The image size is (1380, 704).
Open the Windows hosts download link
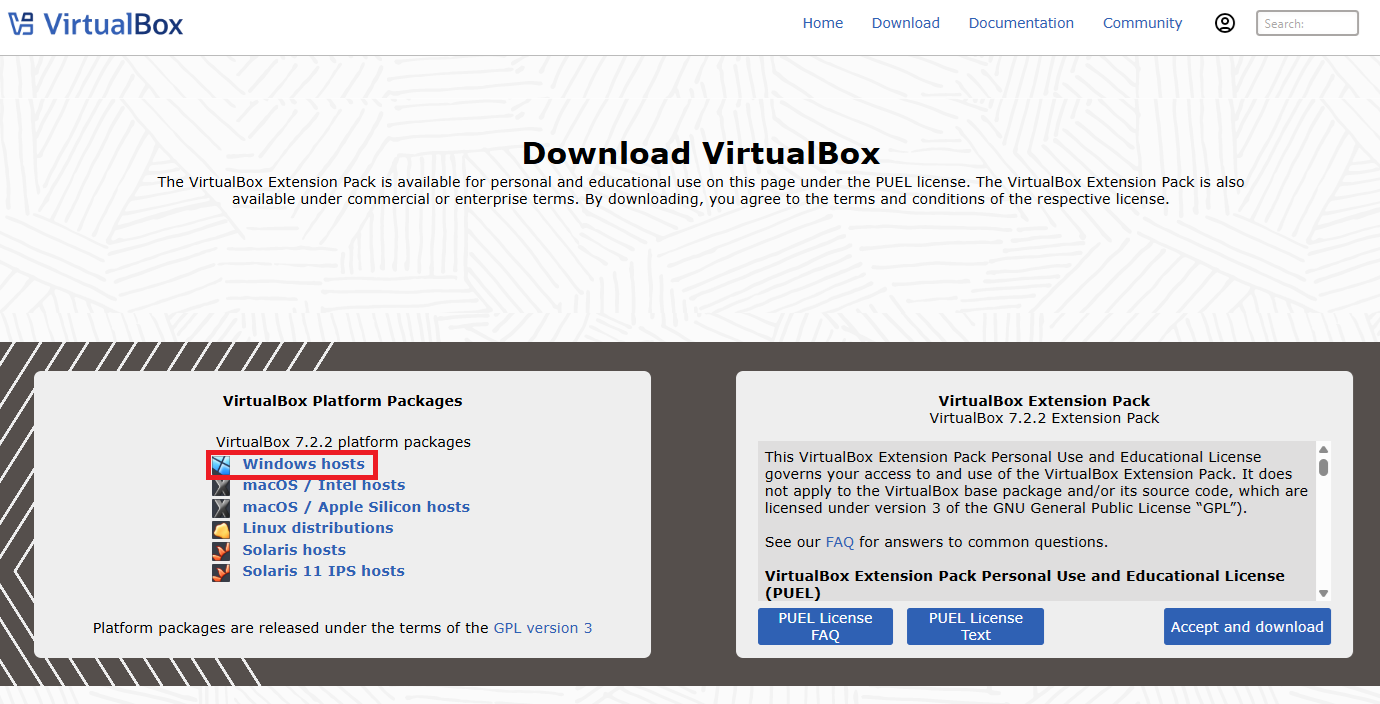coord(303,464)
